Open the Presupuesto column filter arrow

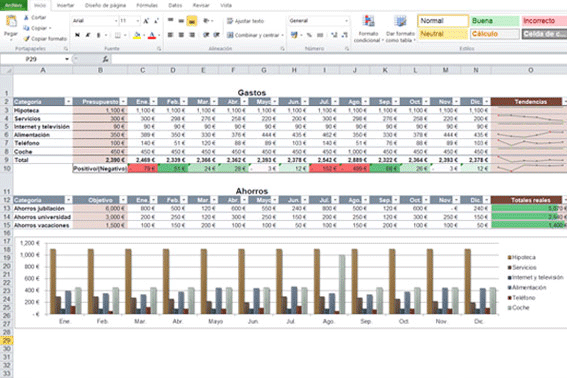[x=123, y=102]
